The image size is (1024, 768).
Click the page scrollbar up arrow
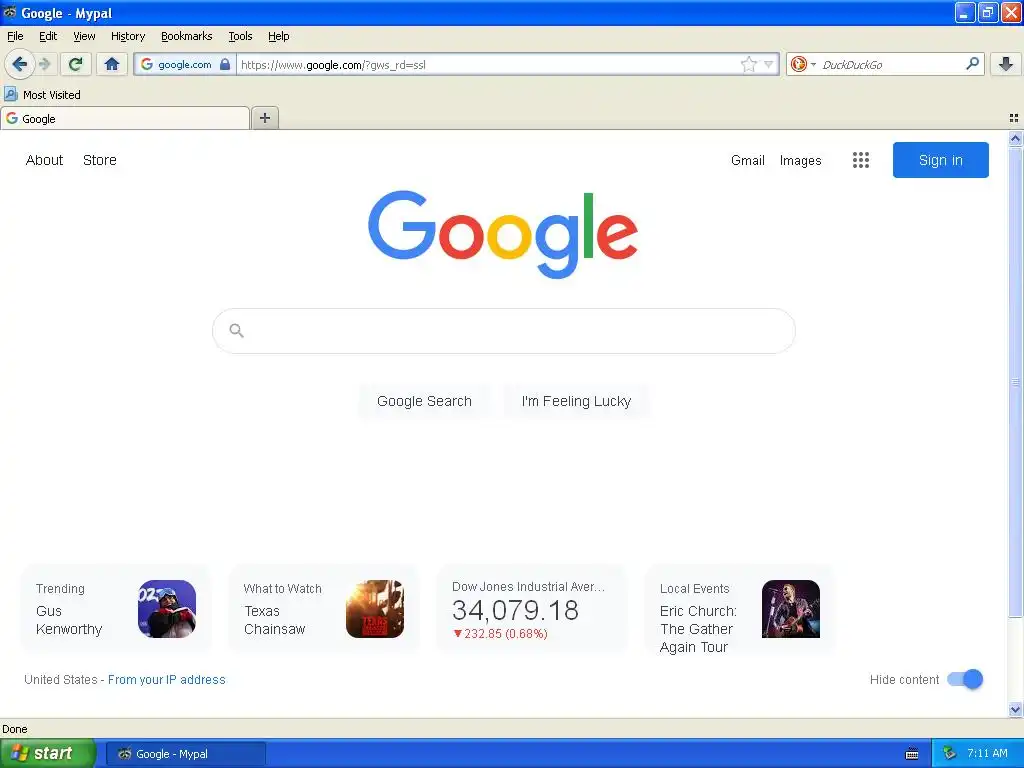pos(1015,138)
